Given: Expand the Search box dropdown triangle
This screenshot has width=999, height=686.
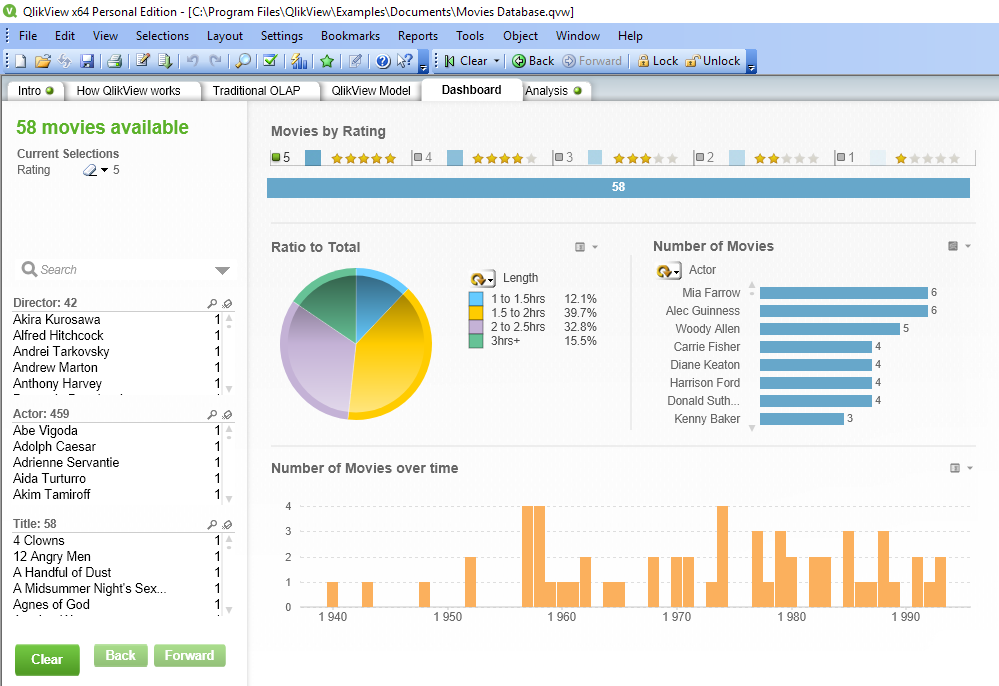Looking at the screenshot, I should click(222, 271).
